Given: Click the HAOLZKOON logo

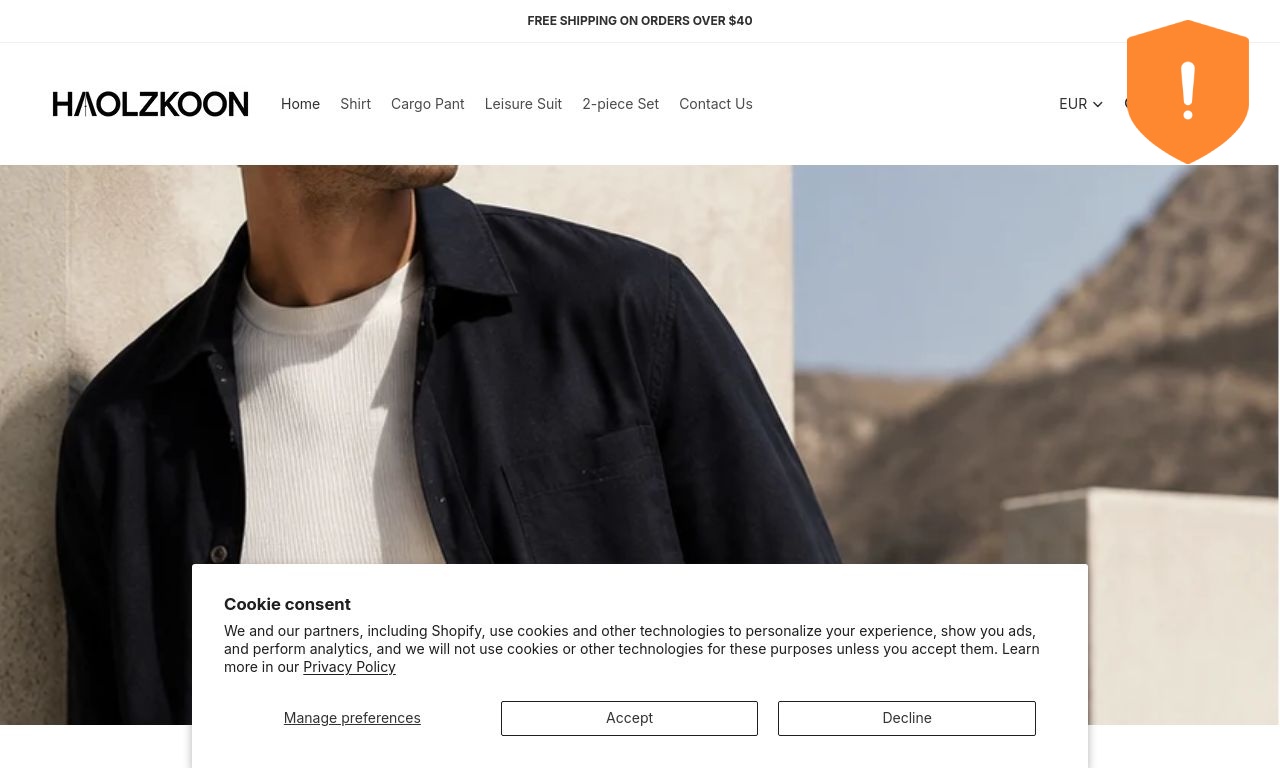Looking at the screenshot, I should pos(150,104).
